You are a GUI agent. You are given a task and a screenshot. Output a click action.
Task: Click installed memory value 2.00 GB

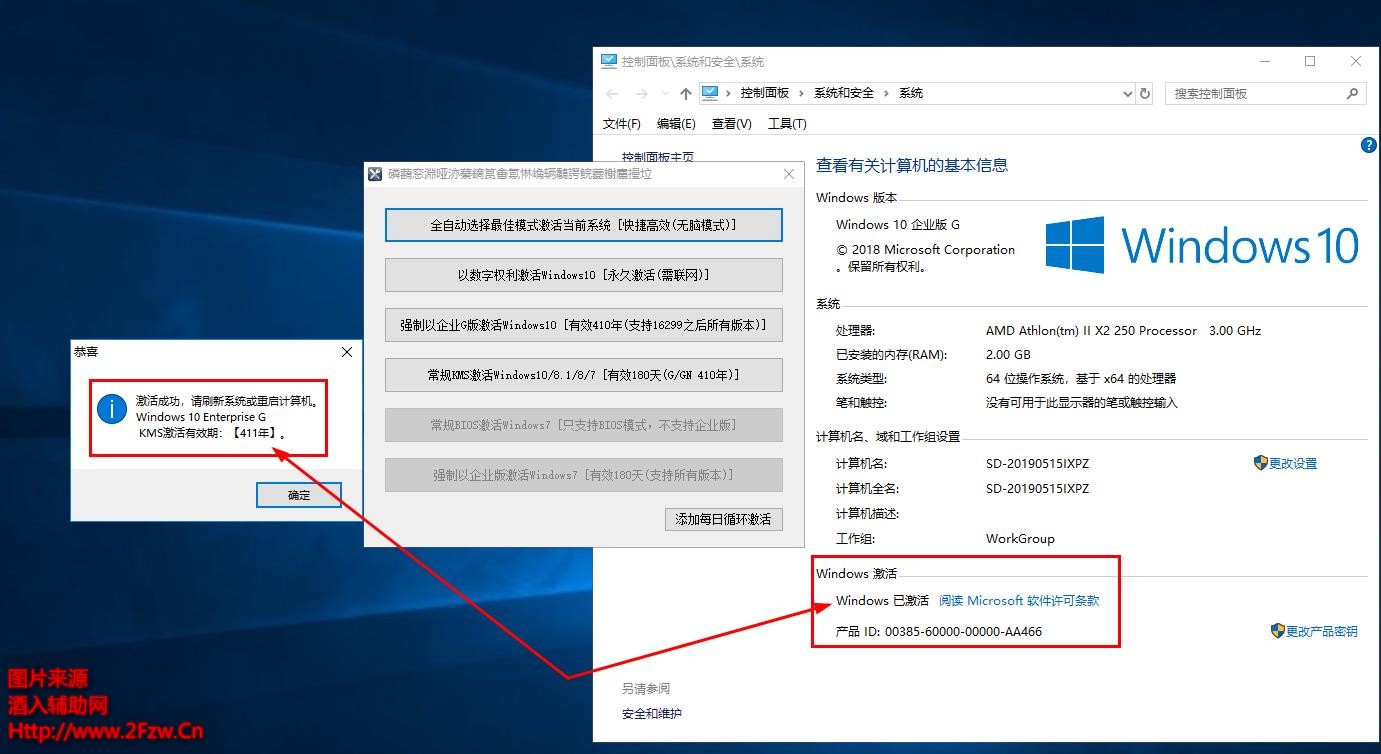1008,355
